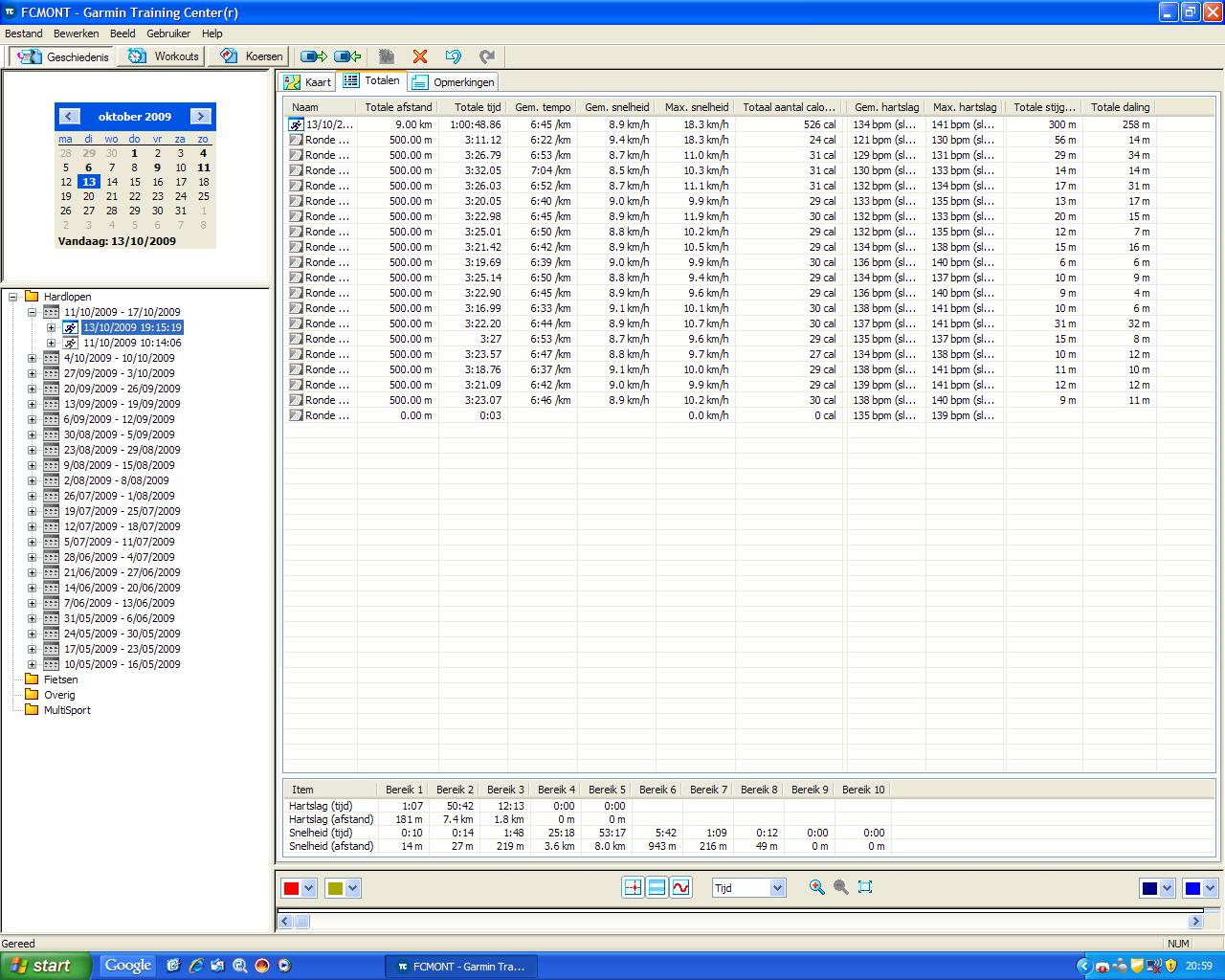This screenshot has width=1225, height=980.
Task: Switch to the Kaart tab
Action: pyautogui.click(x=307, y=82)
